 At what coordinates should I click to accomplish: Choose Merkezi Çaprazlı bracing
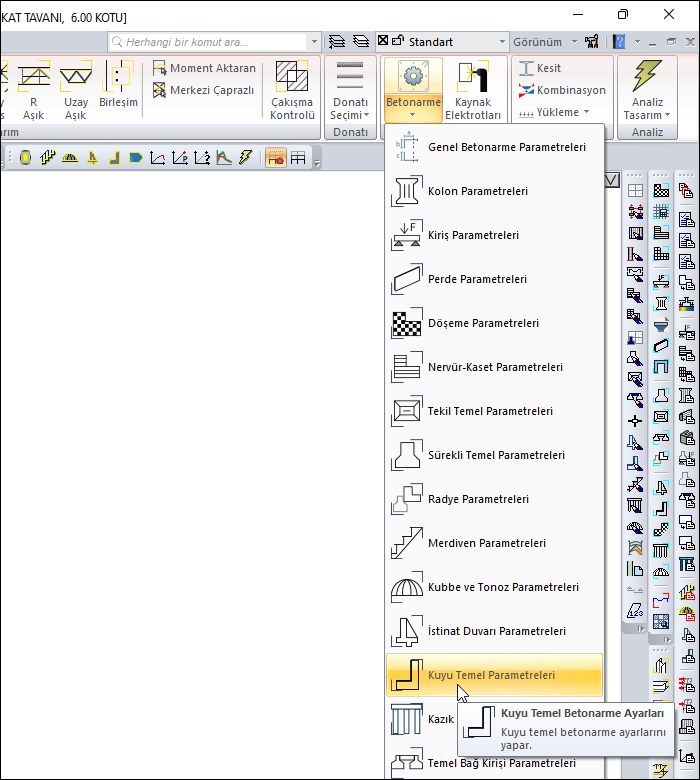coord(203,90)
